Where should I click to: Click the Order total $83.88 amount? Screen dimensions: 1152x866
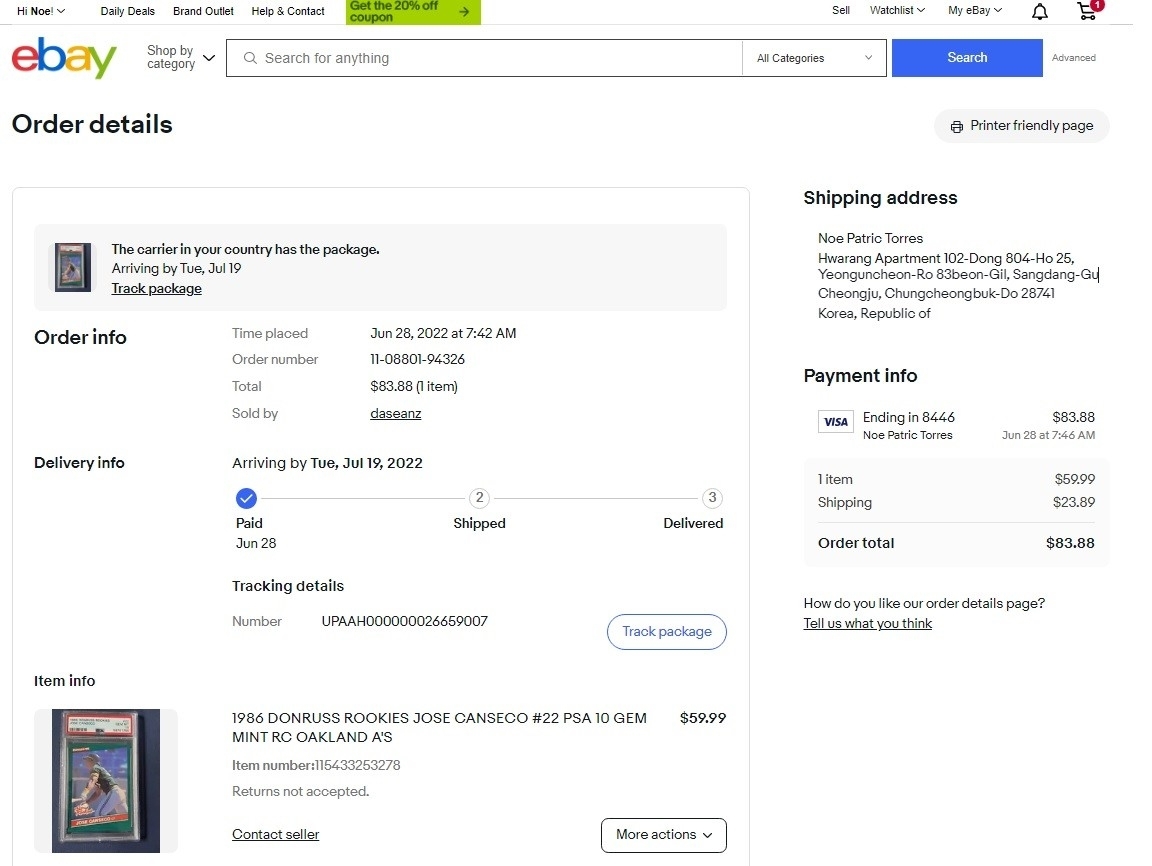1070,543
